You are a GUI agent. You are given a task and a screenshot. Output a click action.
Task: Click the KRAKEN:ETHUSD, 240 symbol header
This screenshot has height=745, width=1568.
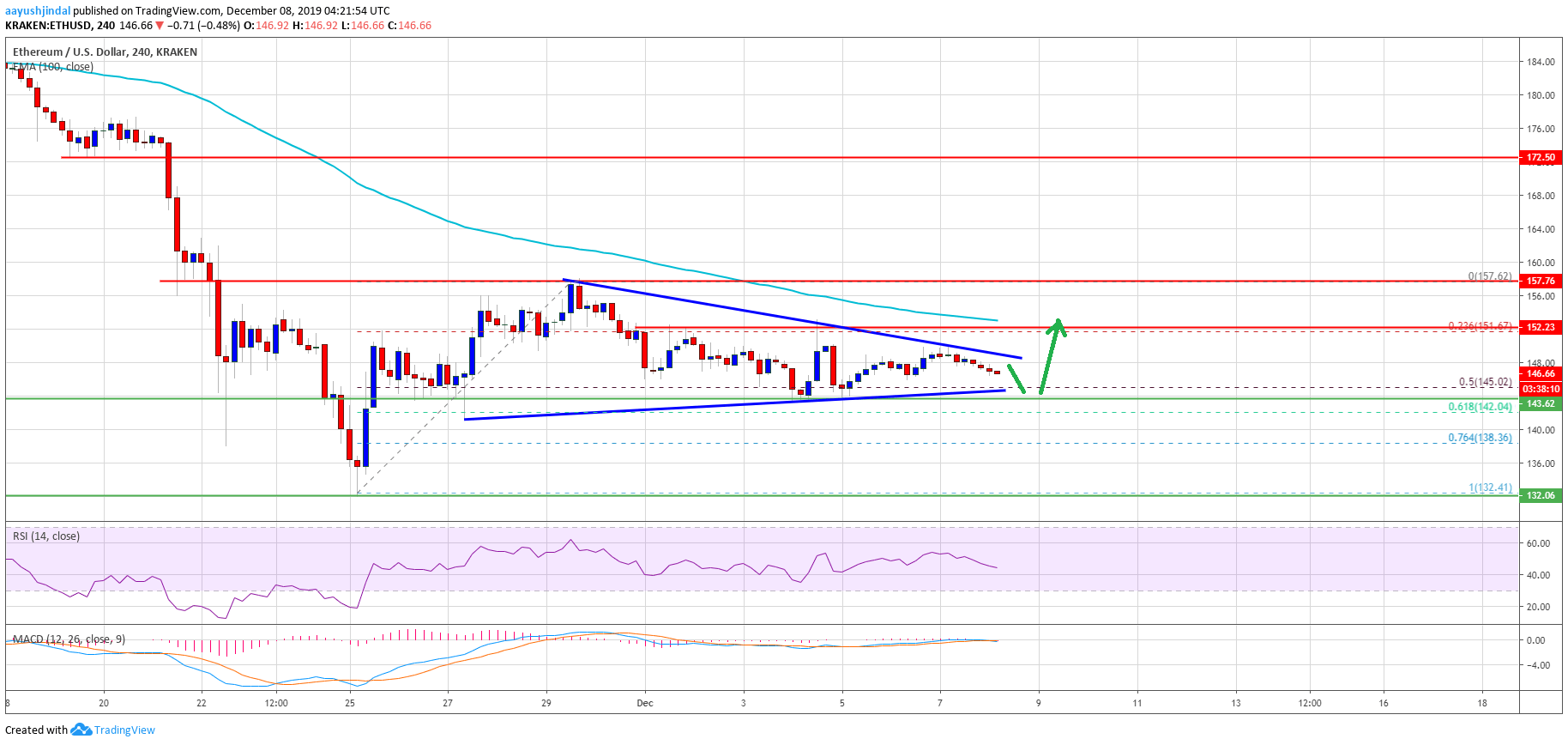coord(60,26)
